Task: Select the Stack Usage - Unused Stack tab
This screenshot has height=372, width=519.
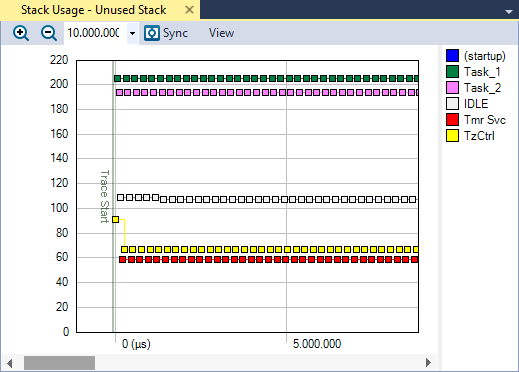Action: click(x=94, y=10)
